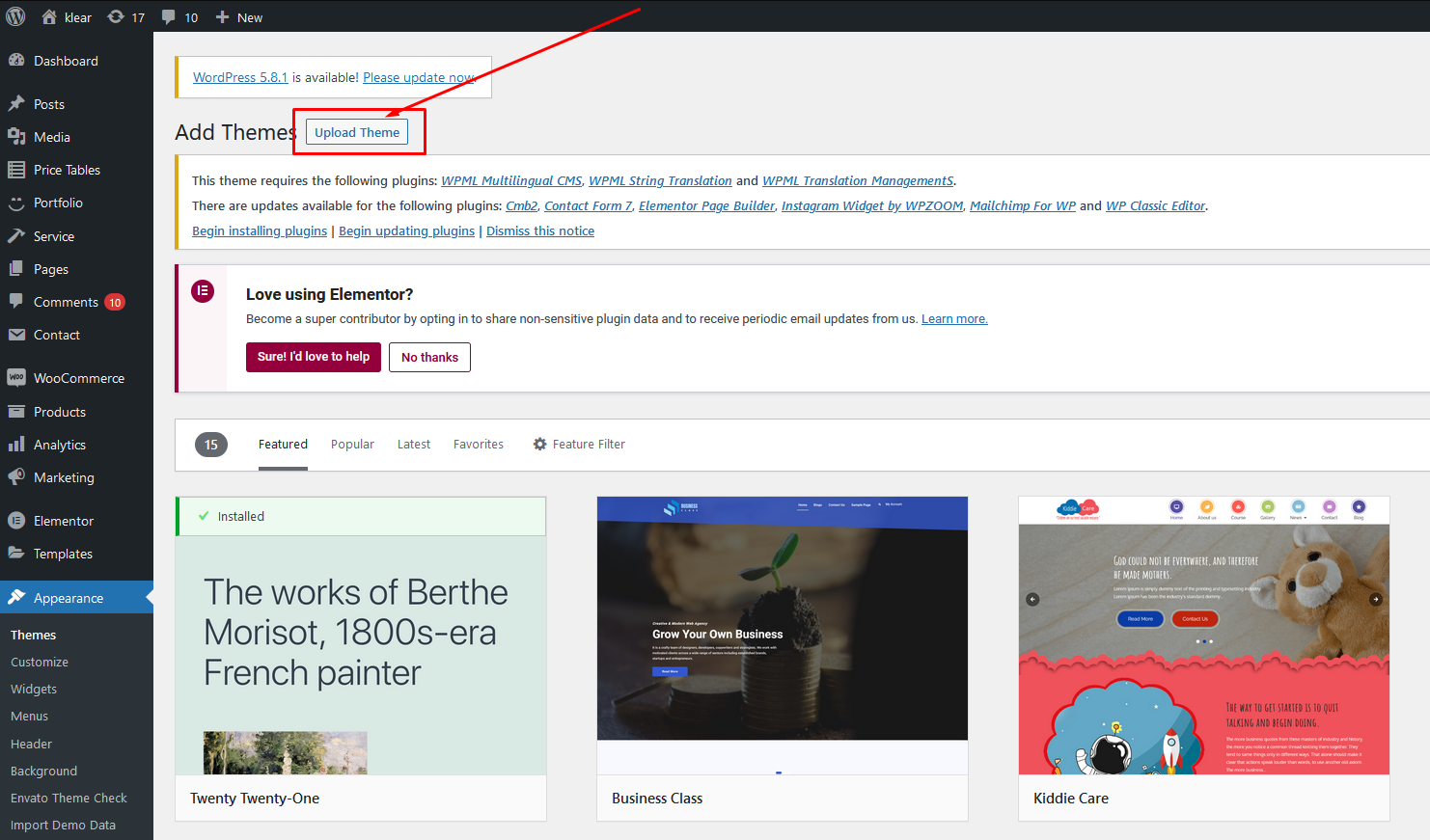Open comments bubble icon in admin bar
This screenshot has height=840, width=1430.
[x=169, y=17]
